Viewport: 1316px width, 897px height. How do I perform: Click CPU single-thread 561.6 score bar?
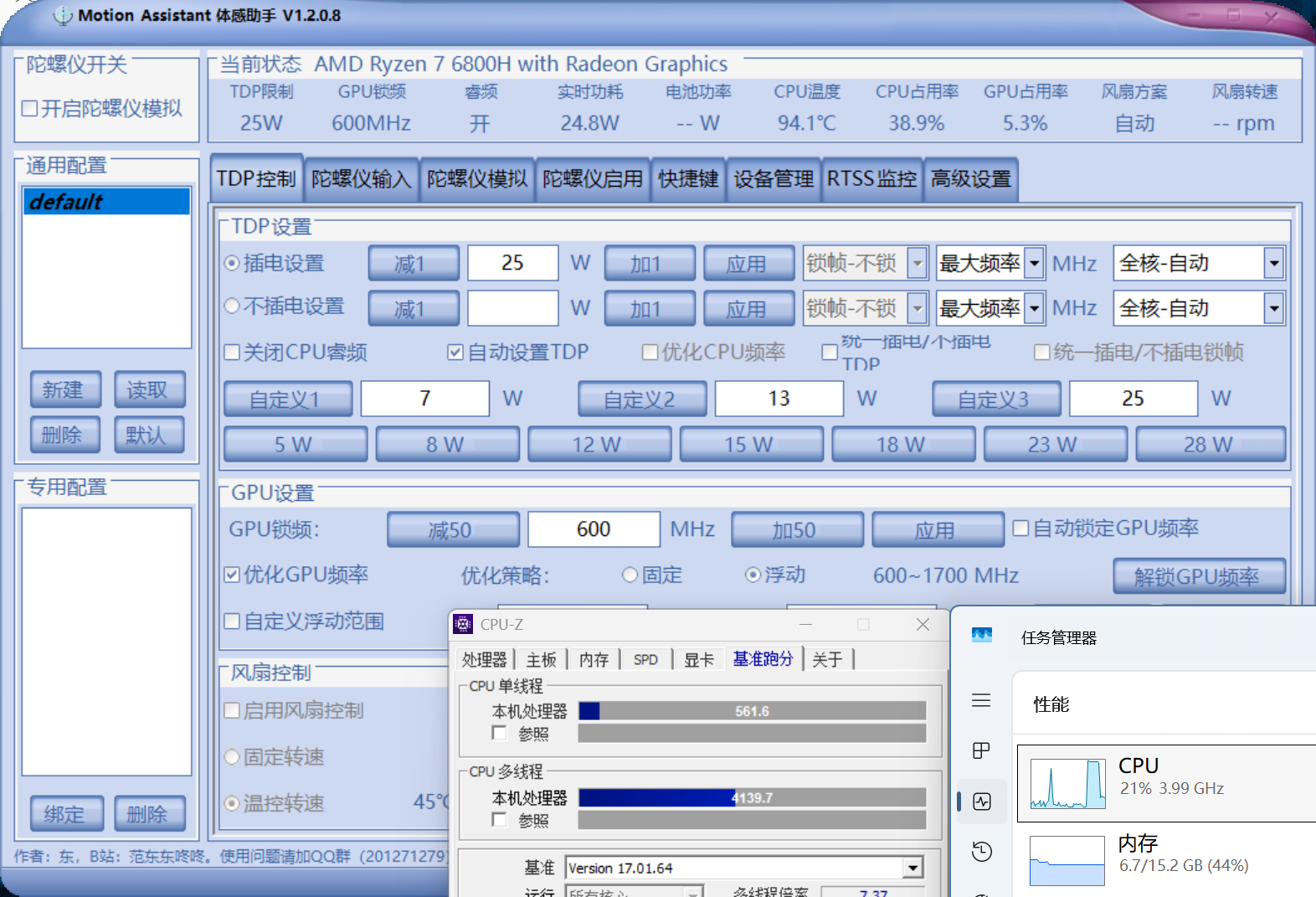752,711
